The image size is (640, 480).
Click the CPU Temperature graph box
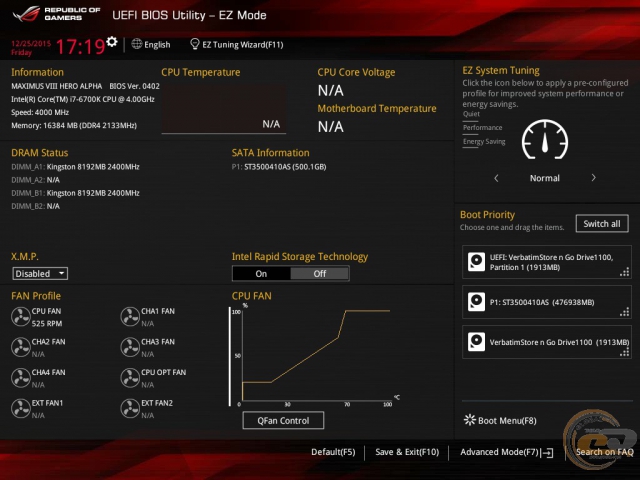(224, 109)
